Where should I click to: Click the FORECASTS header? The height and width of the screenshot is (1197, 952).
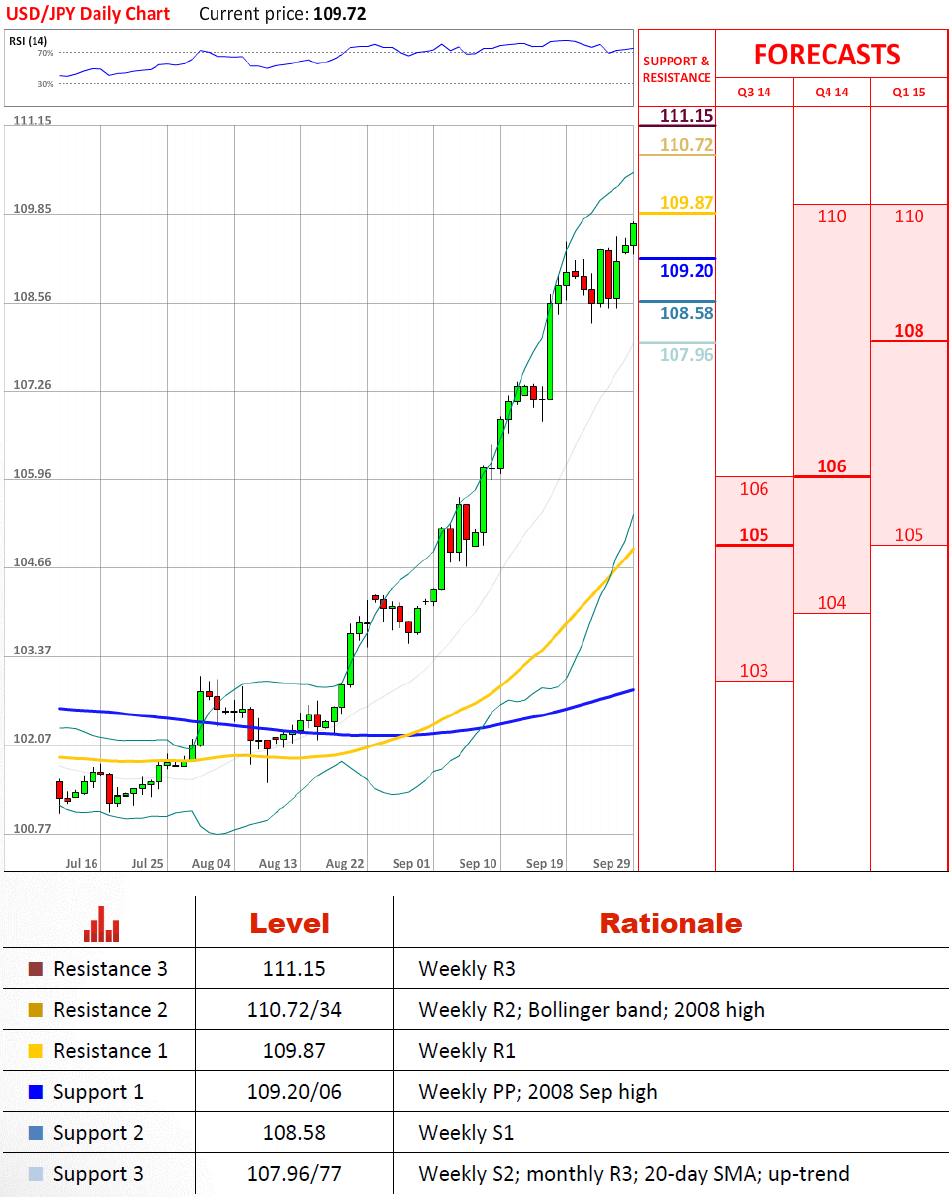click(827, 55)
